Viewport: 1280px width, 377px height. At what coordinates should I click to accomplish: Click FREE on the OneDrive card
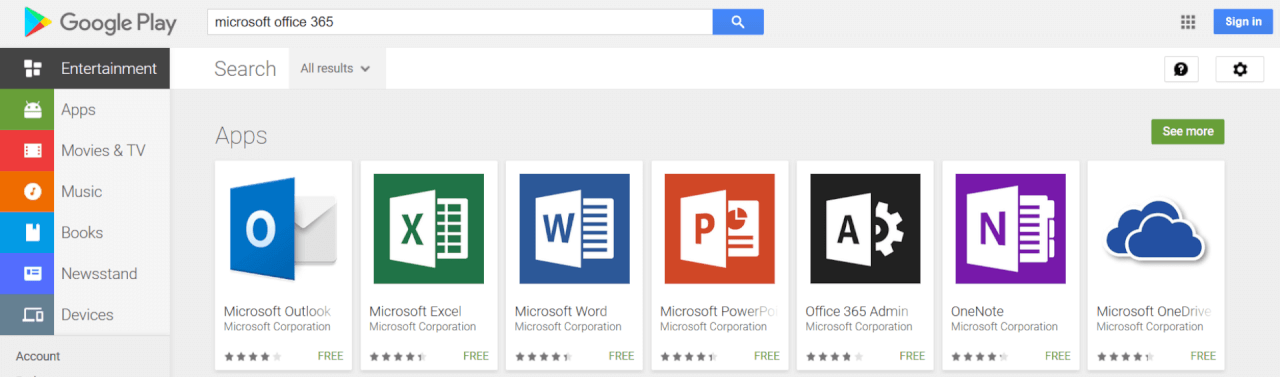coord(1204,356)
